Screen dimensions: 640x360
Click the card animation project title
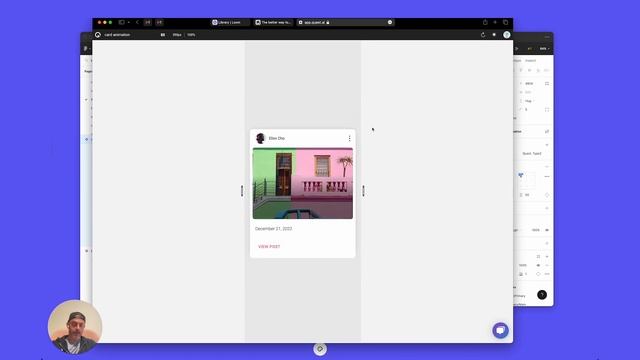[x=117, y=35]
